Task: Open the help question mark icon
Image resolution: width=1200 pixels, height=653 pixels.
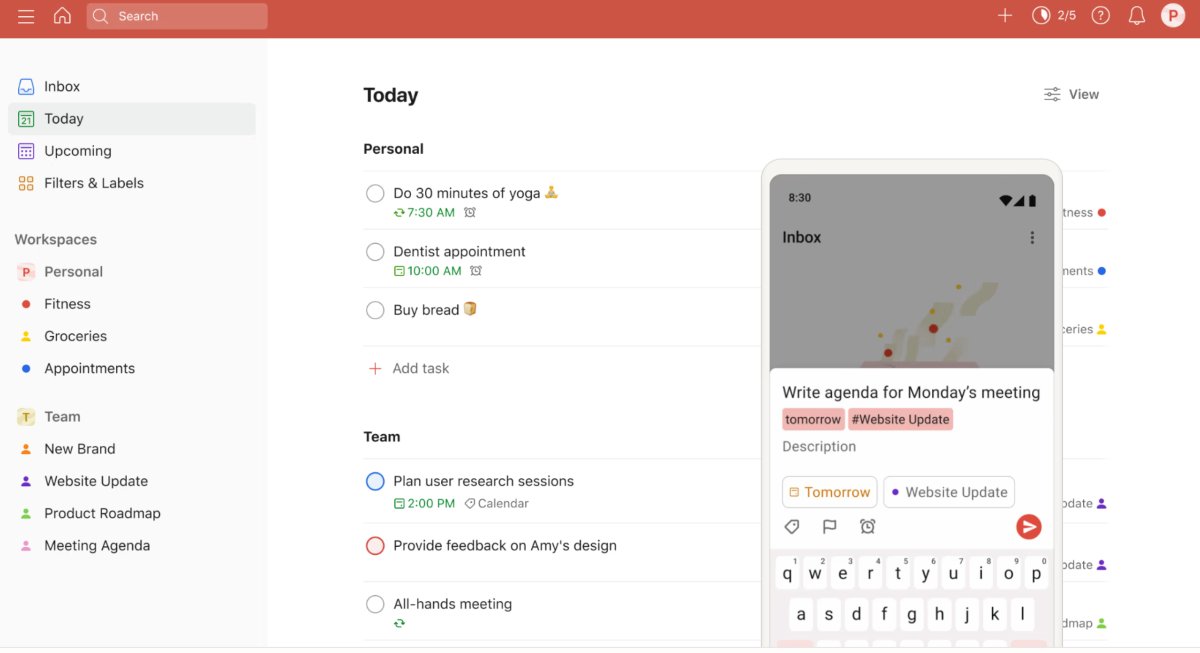Action: (x=1101, y=16)
